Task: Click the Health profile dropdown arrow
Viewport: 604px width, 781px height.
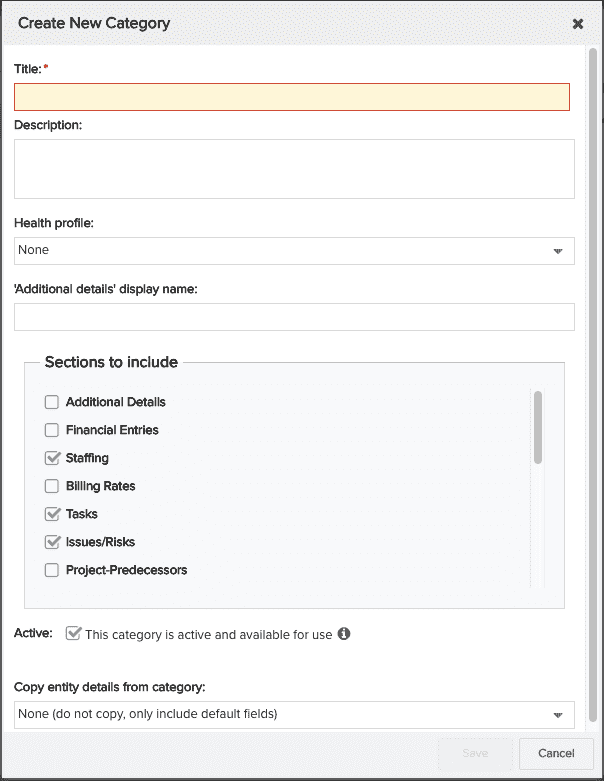Action: (x=558, y=251)
